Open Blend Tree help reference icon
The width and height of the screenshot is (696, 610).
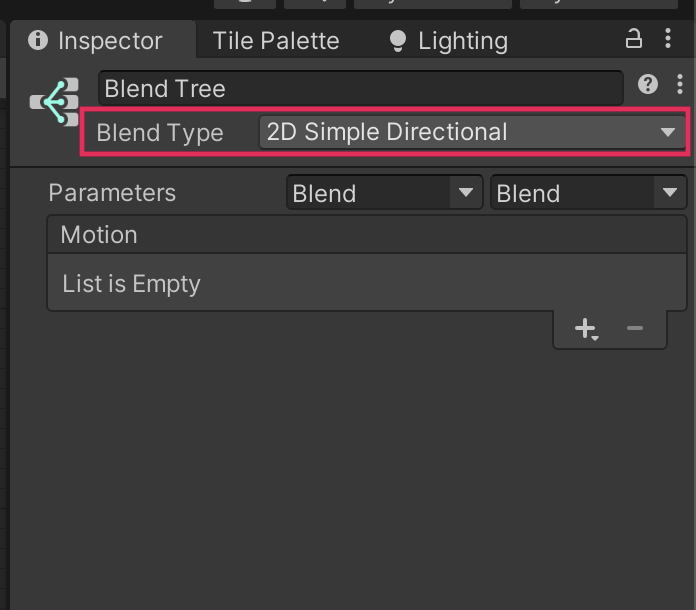click(x=649, y=85)
